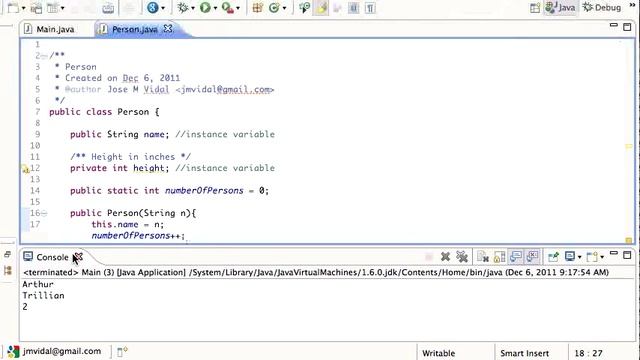This screenshot has height=360, width=640.
Task: Close the Person.java tab
Action: click(168, 29)
